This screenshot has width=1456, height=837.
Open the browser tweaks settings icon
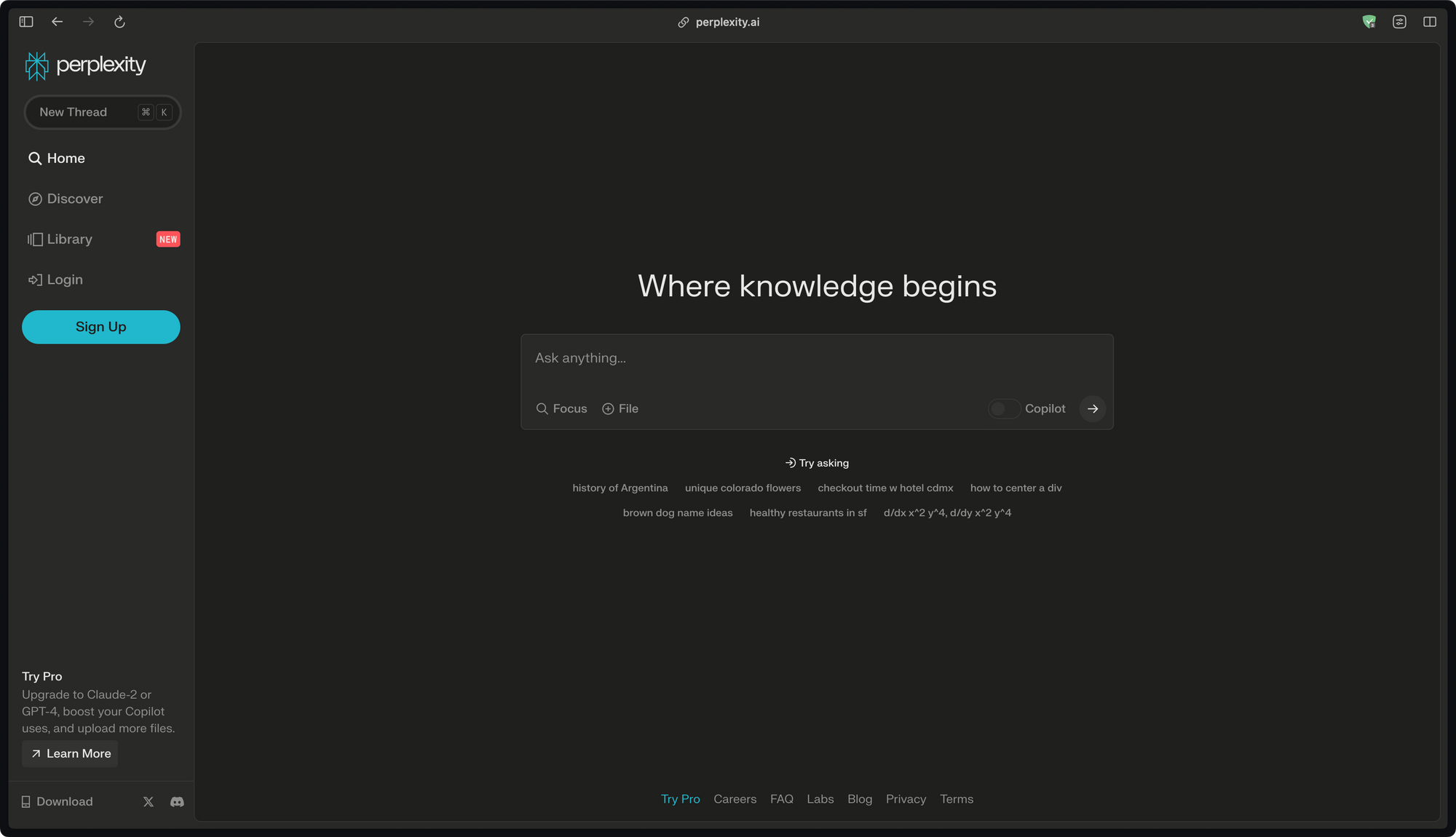click(x=1399, y=22)
